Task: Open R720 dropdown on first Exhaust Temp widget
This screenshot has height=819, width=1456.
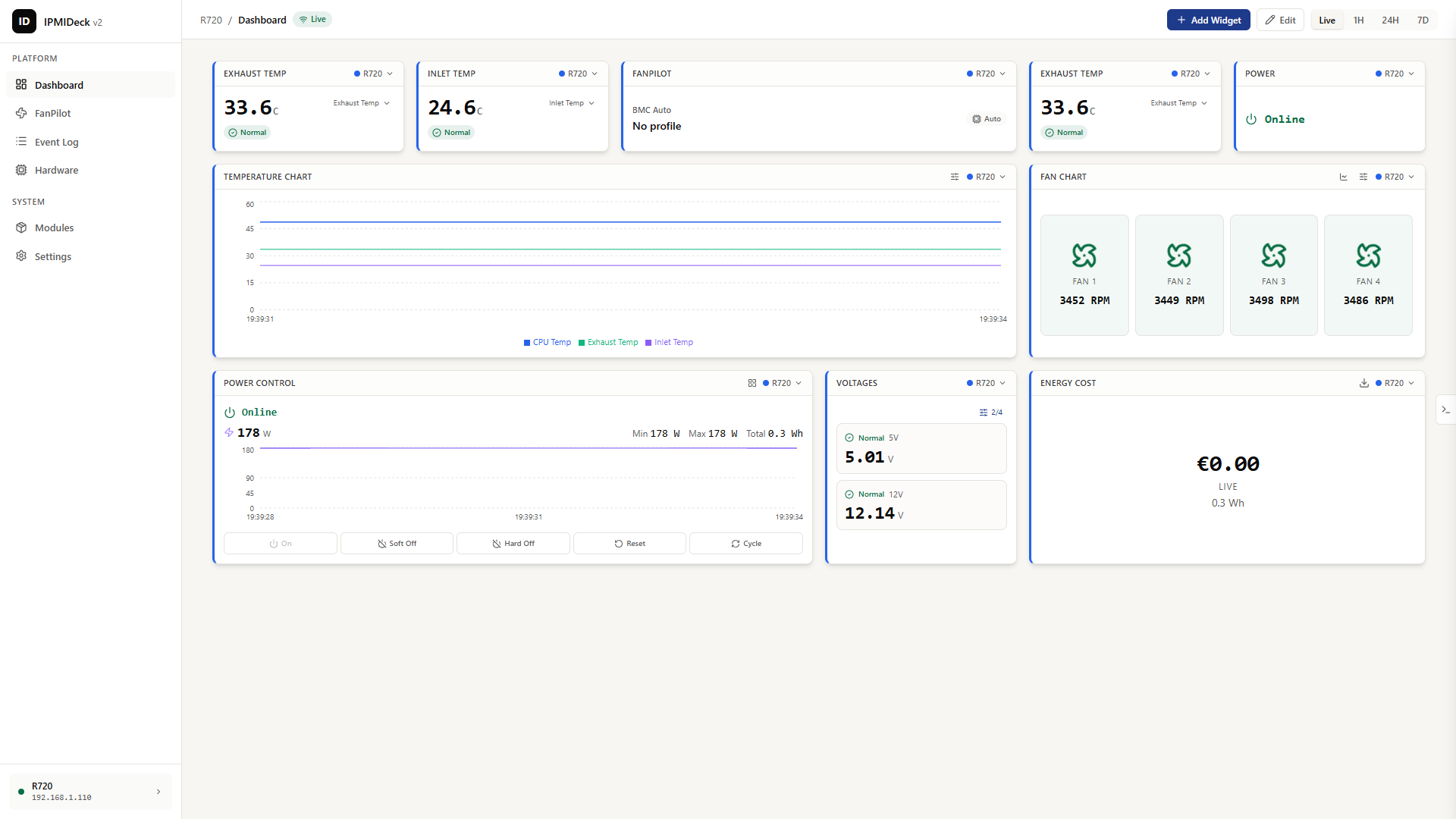Action: [374, 74]
